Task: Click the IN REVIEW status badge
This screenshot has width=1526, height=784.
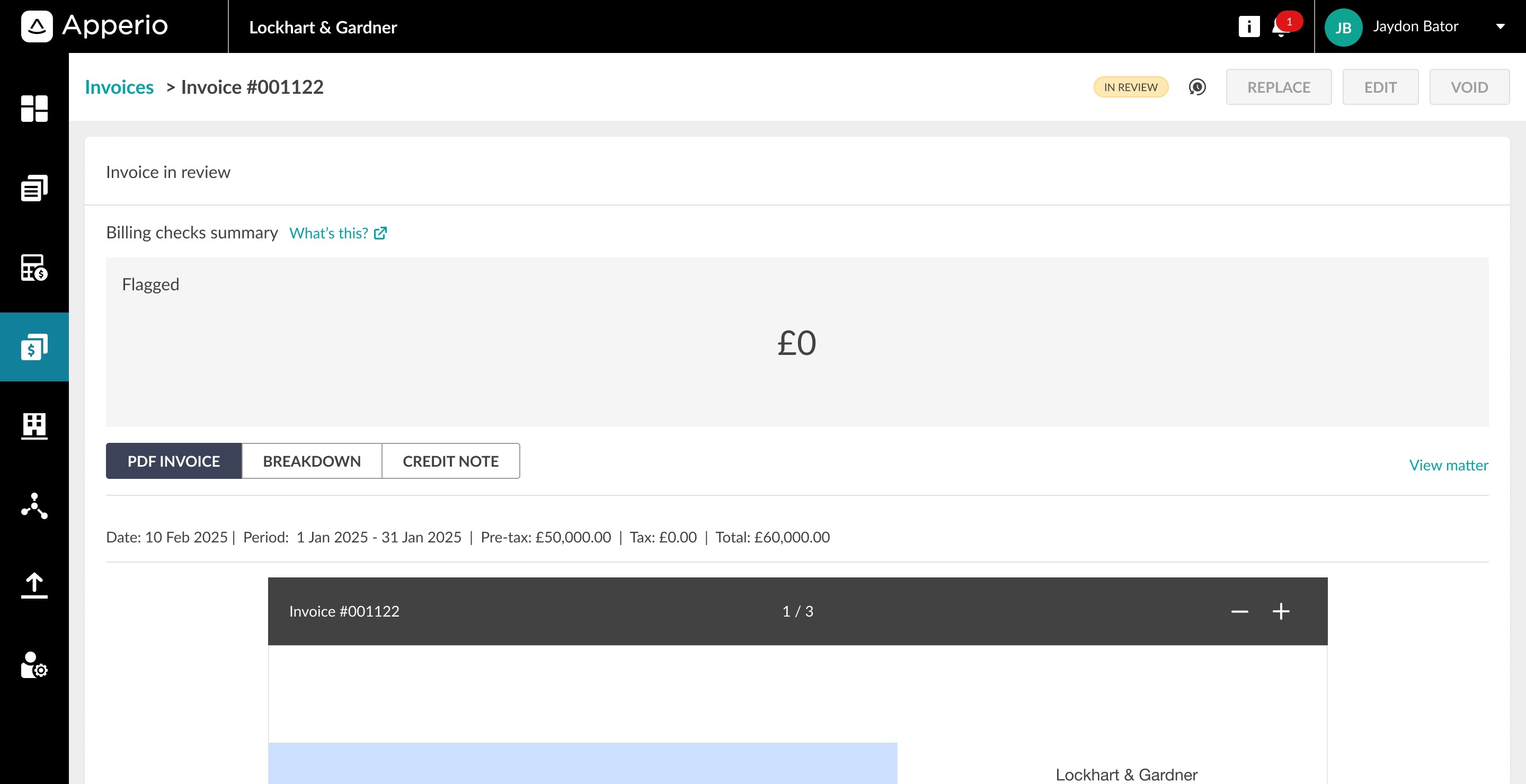Action: click(x=1130, y=87)
